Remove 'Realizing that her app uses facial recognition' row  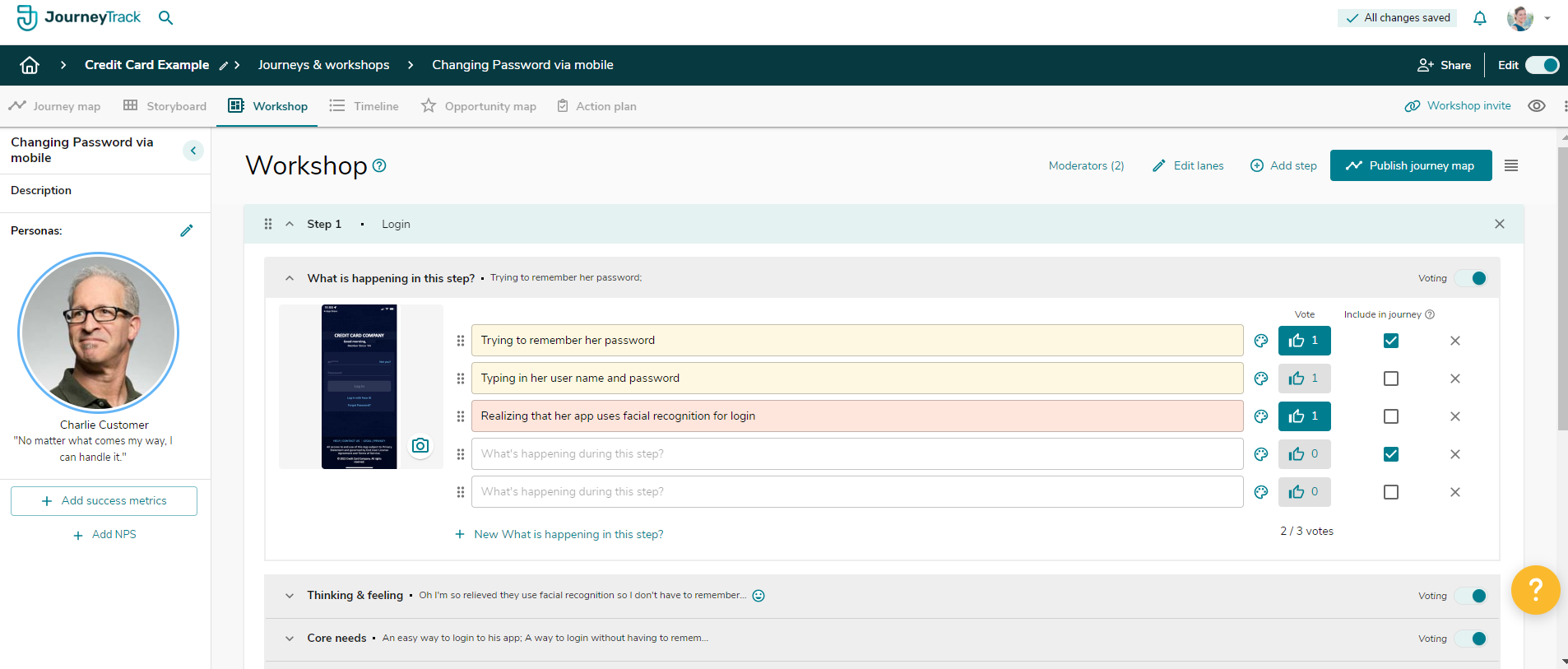(1455, 416)
